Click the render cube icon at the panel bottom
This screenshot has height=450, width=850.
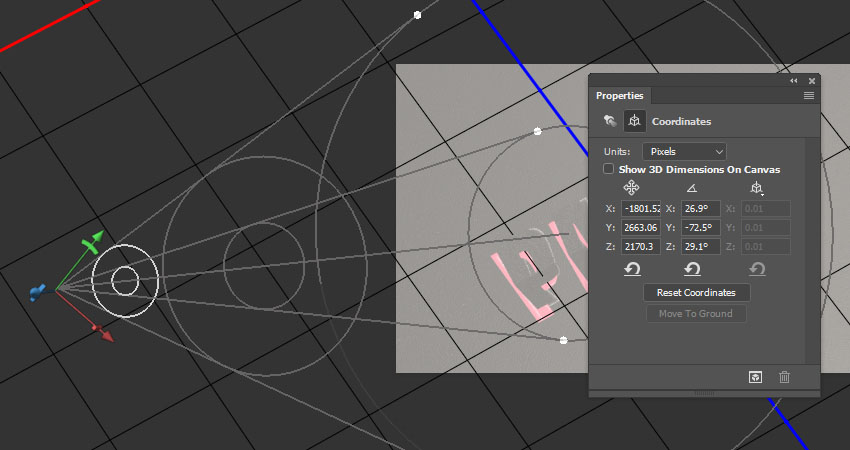pyautogui.click(x=755, y=377)
